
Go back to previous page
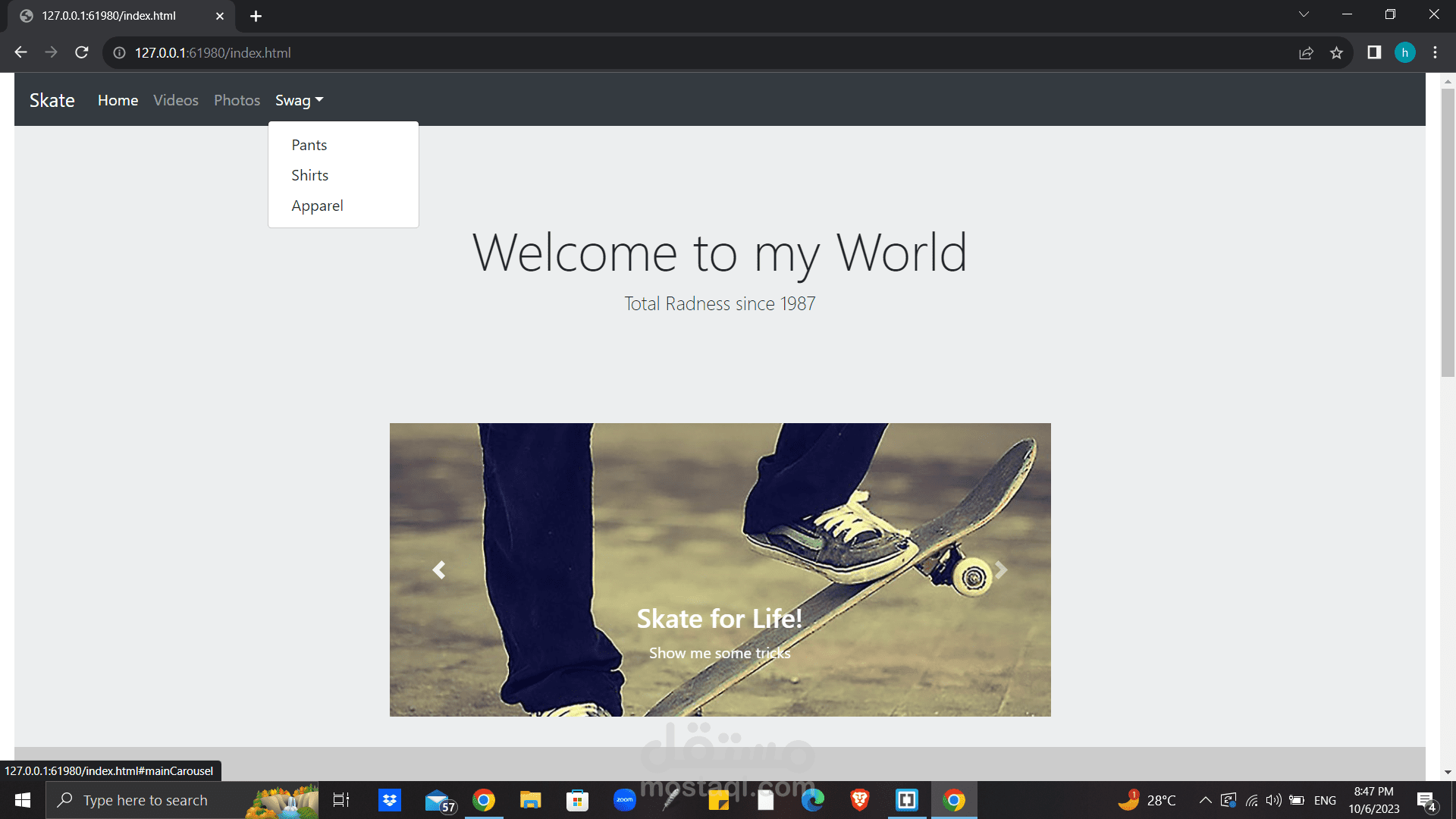[21, 52]
